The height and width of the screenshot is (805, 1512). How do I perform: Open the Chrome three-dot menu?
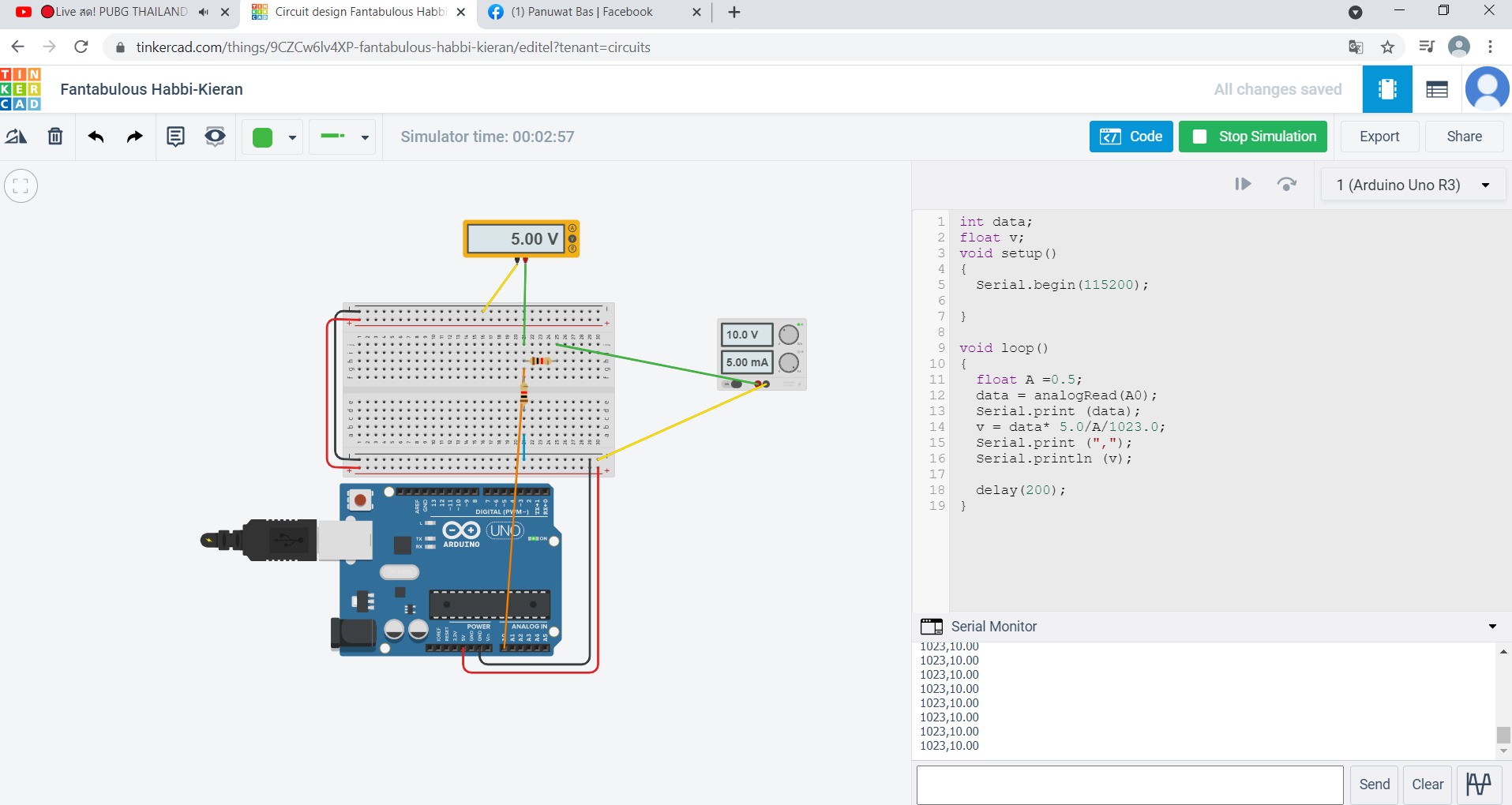[x=1490, y=47]
